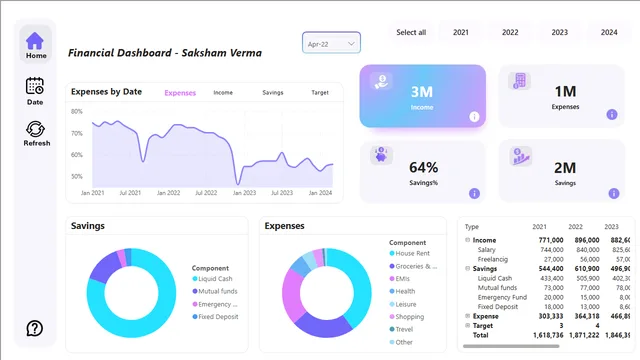Open the Apr-22 month dropdown
The height and width of the screenshot is (360, 640).
point(331,43)
